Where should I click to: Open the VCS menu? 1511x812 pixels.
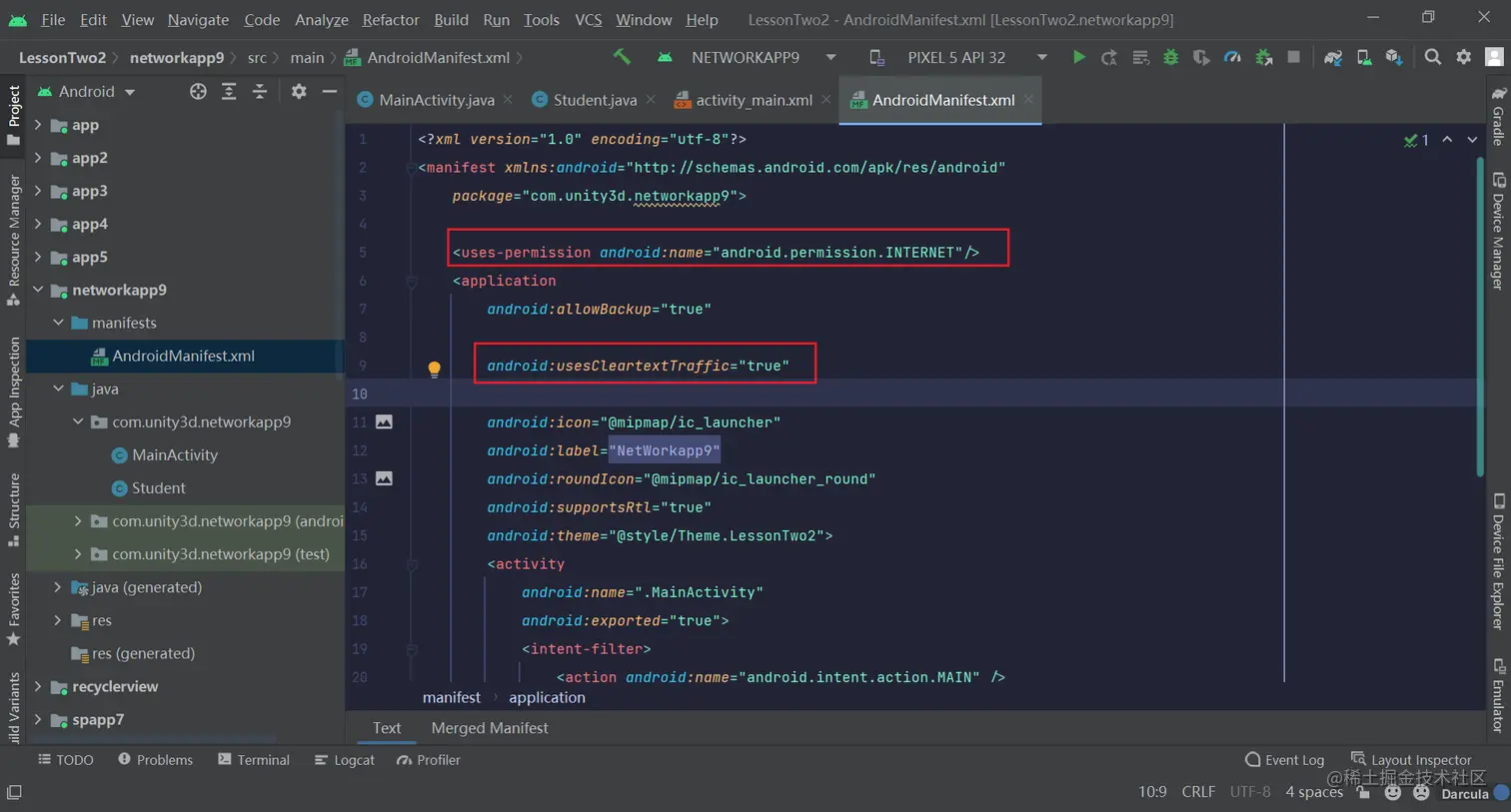588,19
